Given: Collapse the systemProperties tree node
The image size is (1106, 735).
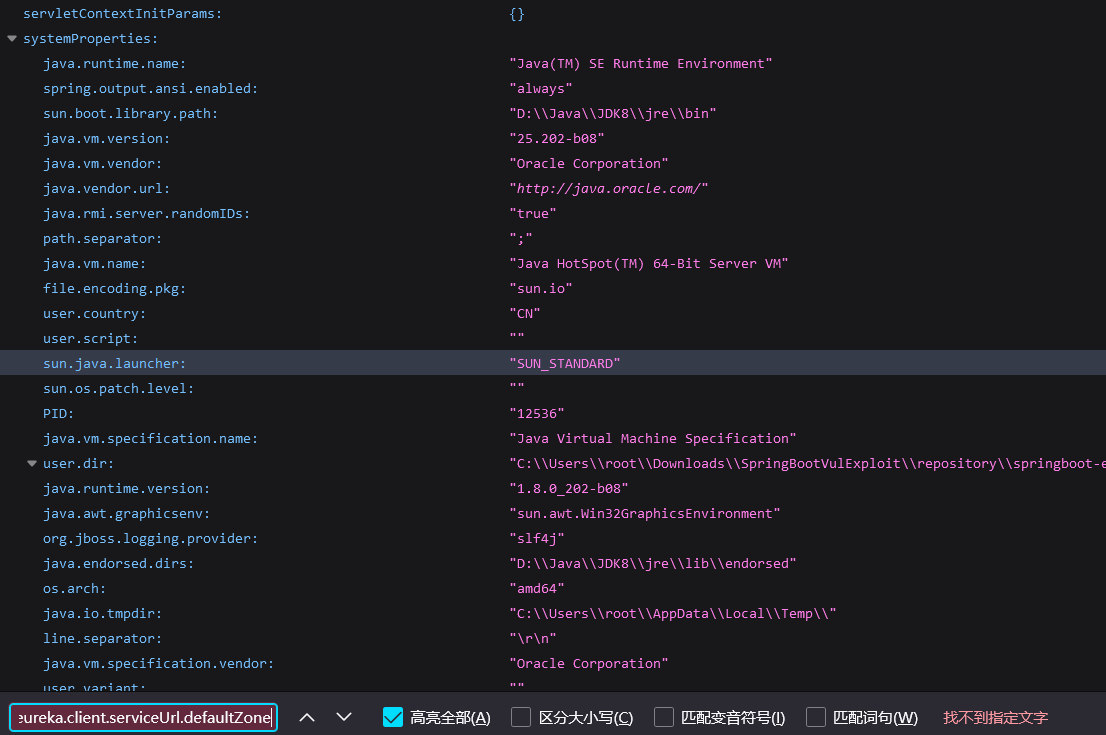Looking at the screenshot, I should (x=12, y=39).
